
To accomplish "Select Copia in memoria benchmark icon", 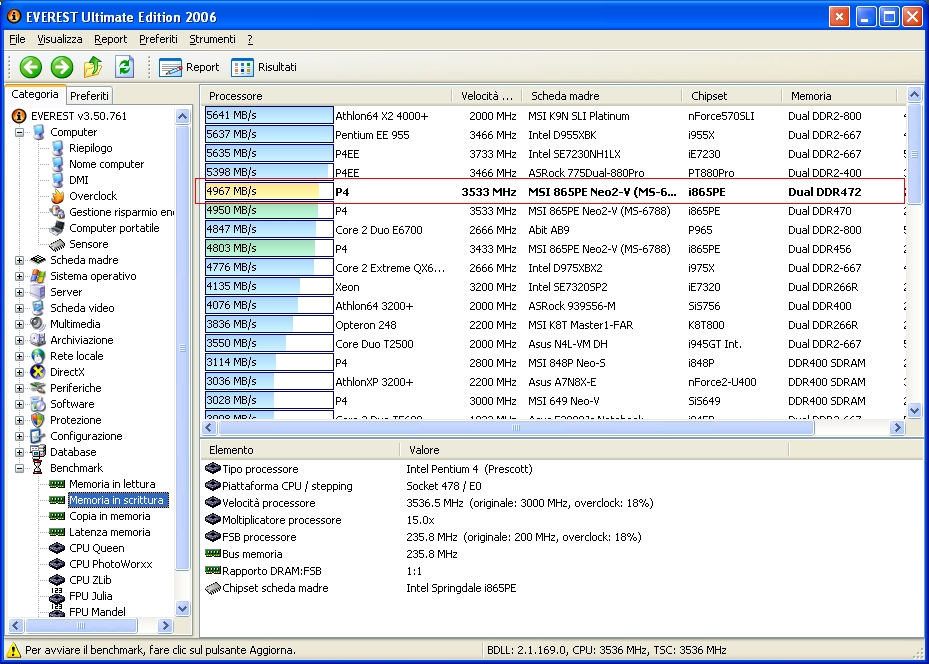I will 57,516.
